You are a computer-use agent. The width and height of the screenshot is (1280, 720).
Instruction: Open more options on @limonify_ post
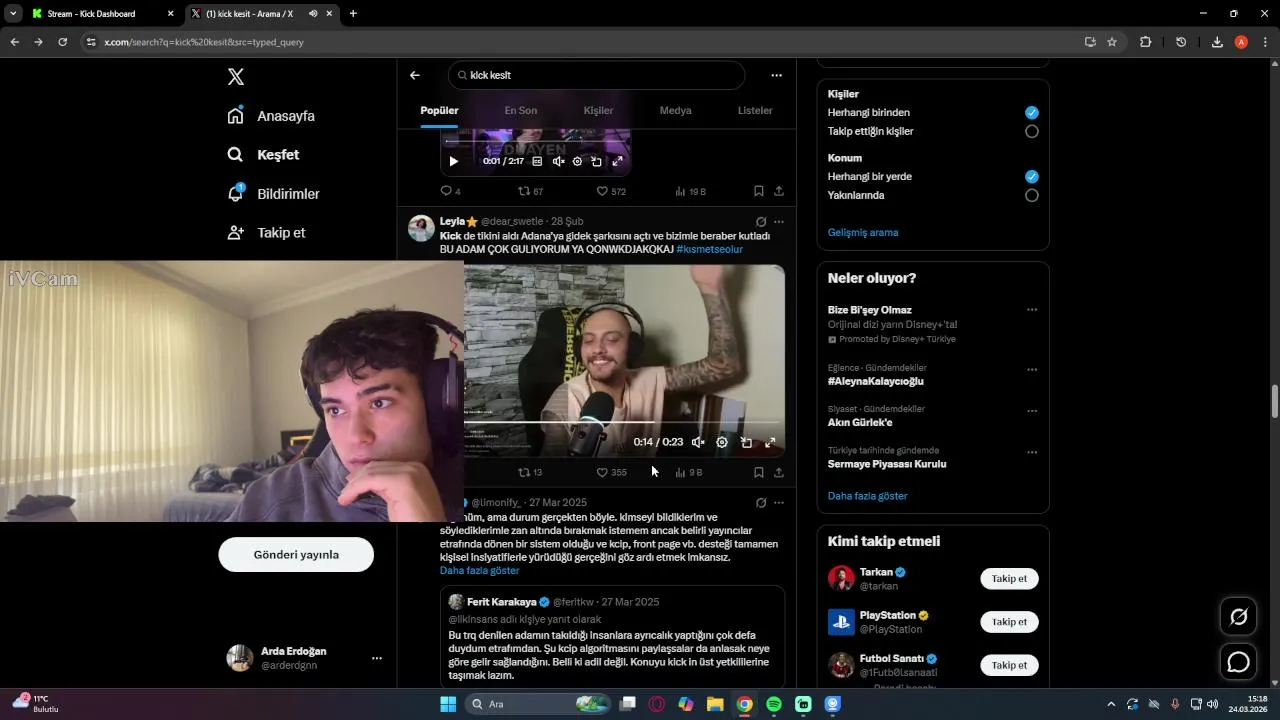tap(779, 502)
